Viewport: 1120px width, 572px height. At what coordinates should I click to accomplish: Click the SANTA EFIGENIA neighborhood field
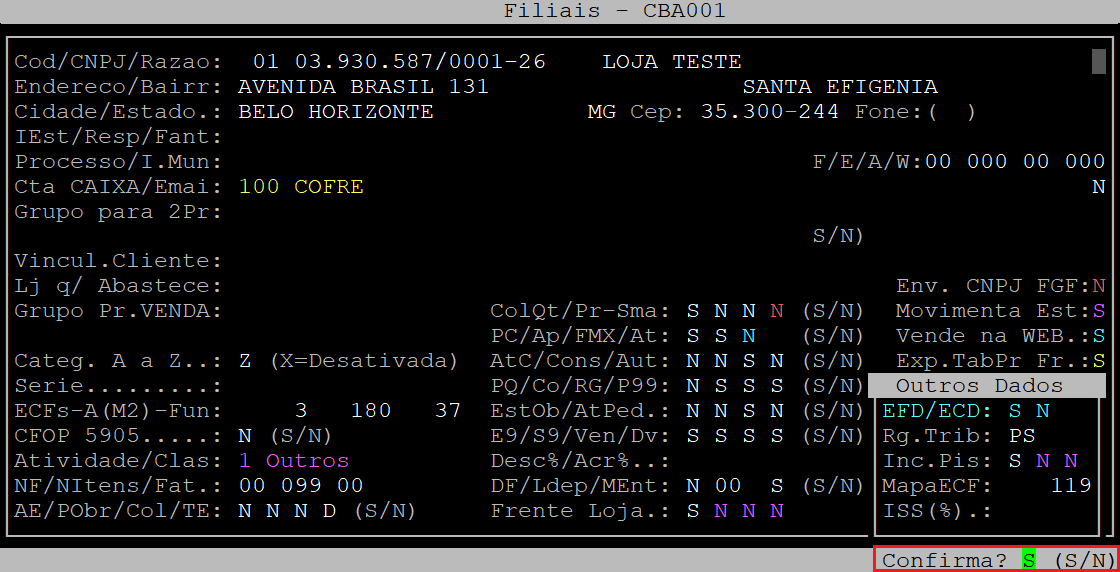[x=839, y=87]
